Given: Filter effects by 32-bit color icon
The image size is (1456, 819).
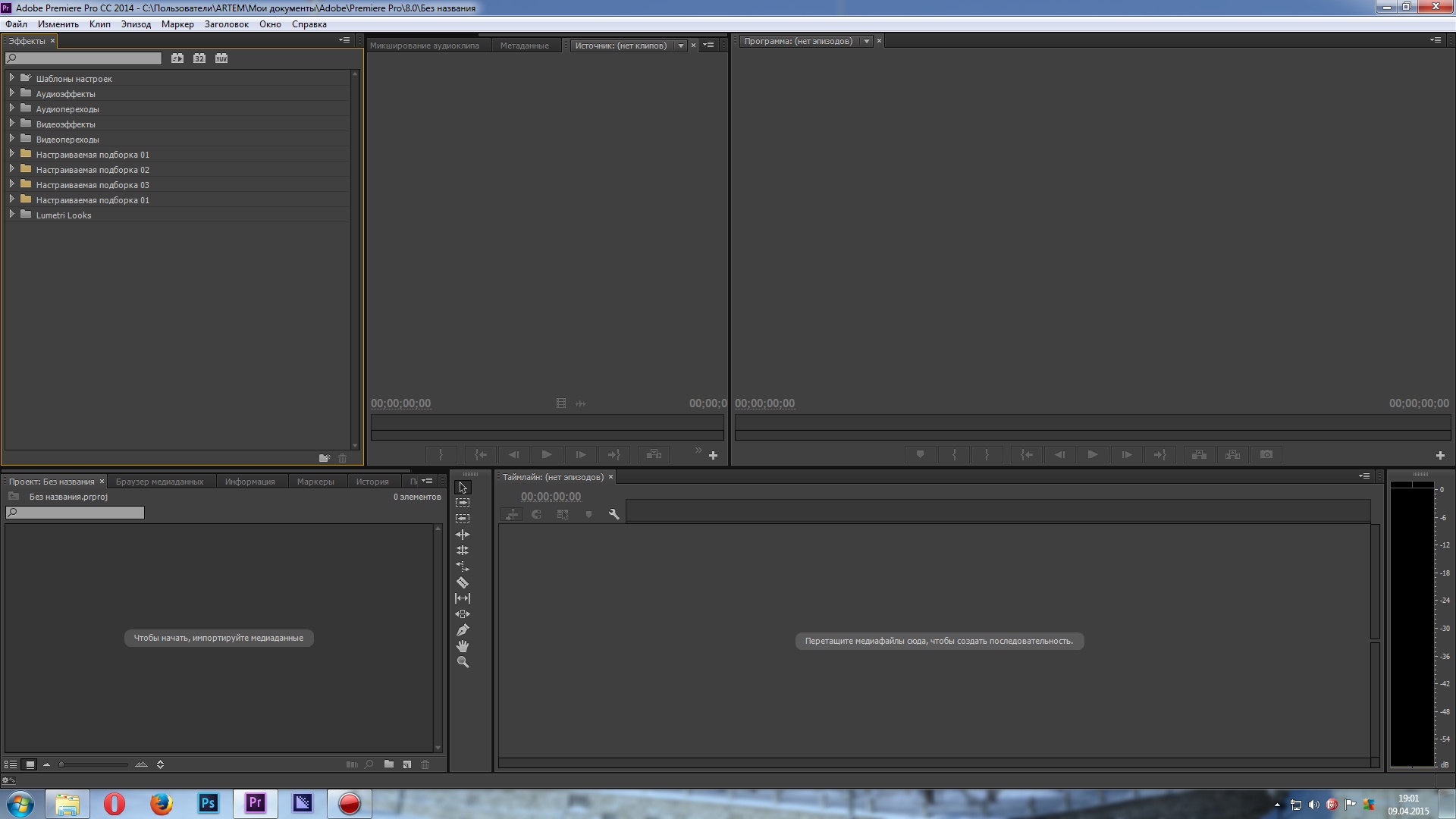Looking at the screenshot, I should tap(199, 58).
